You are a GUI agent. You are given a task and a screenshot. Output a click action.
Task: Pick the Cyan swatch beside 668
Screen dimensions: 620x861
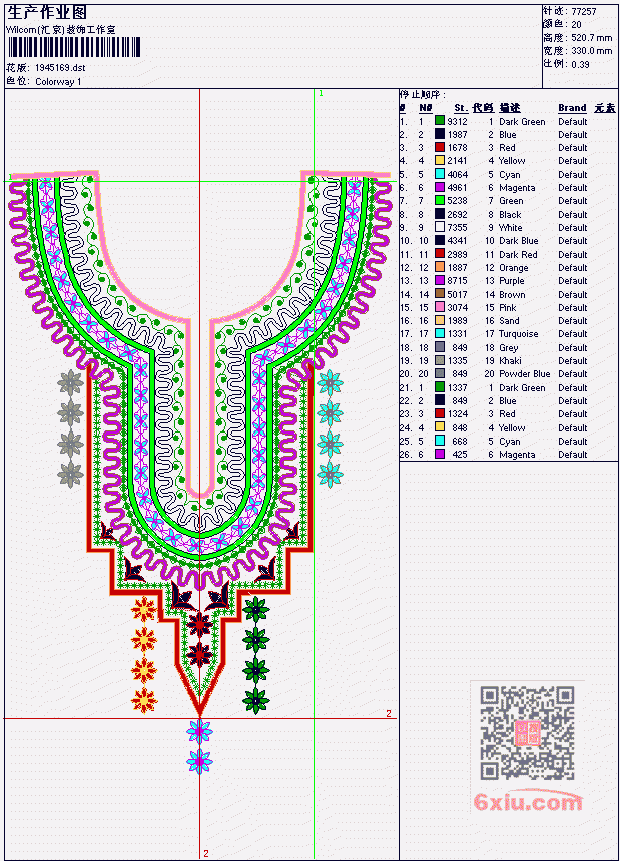(x=440, y=441)
